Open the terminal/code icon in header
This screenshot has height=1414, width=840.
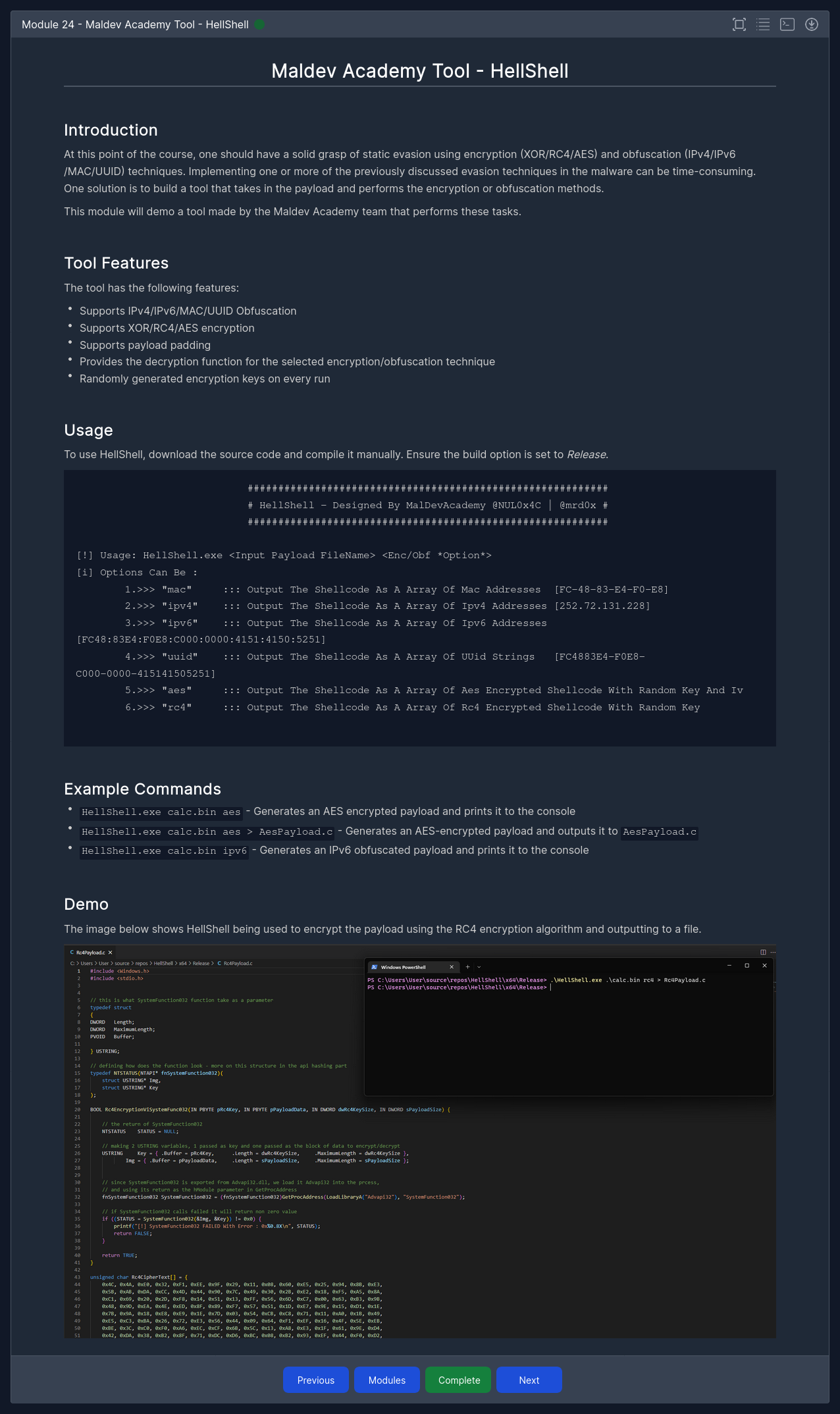click(787, 24)
